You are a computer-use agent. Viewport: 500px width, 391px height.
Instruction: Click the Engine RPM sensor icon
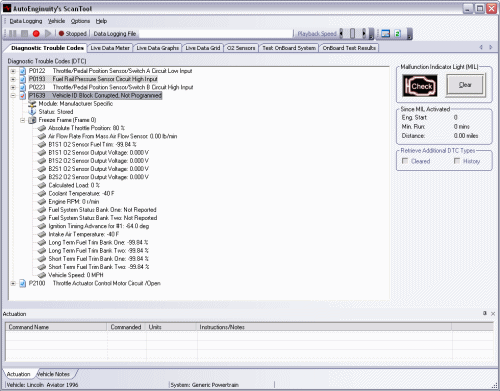42,202
